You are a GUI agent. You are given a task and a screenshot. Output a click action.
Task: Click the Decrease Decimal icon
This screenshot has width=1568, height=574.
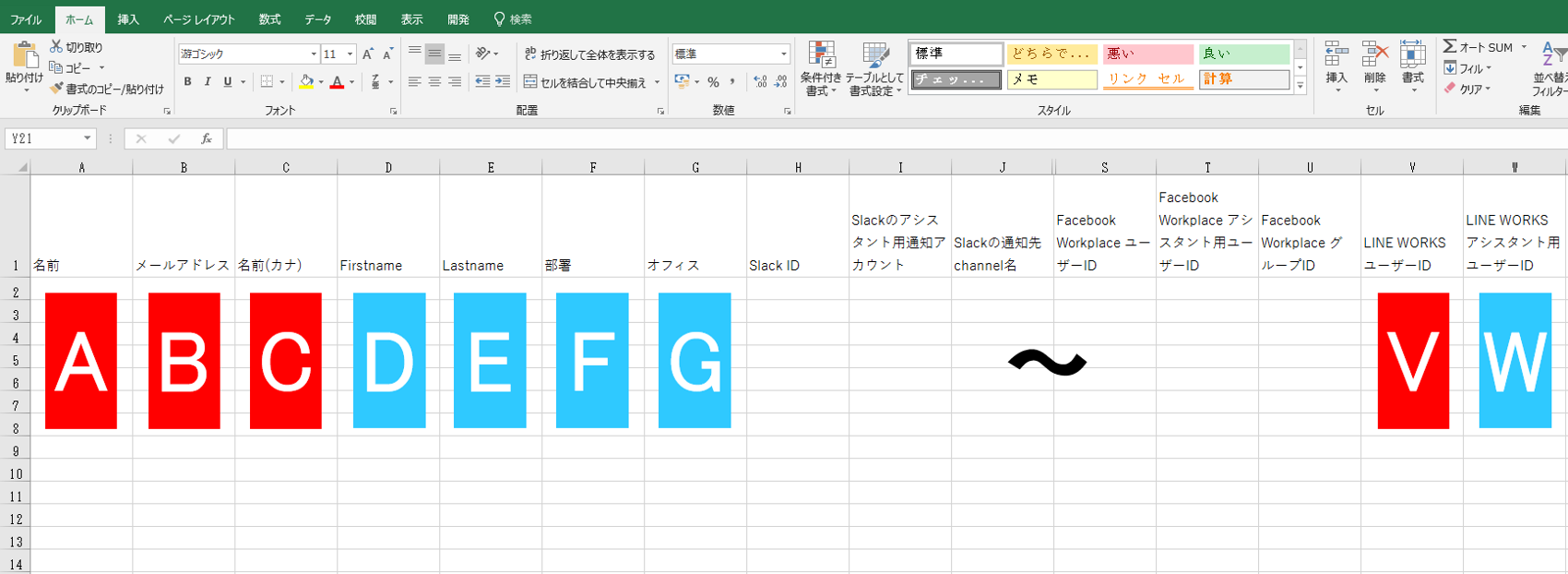pos(780,82)
